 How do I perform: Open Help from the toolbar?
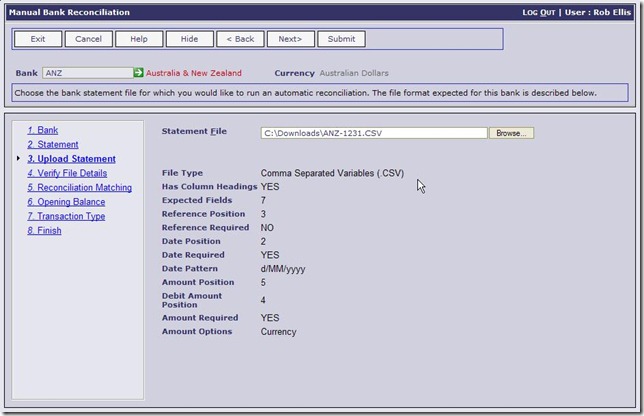tap(139, 39)
